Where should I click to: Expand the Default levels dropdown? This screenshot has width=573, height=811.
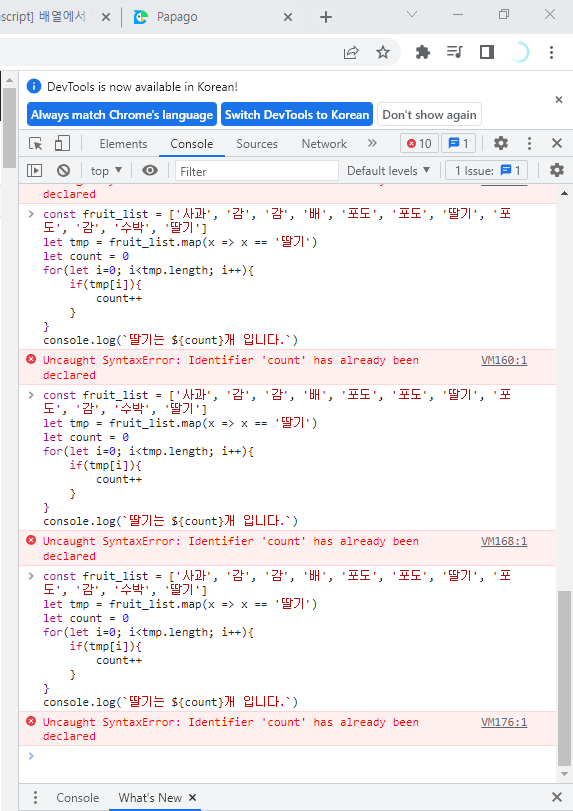pos(388,171)
